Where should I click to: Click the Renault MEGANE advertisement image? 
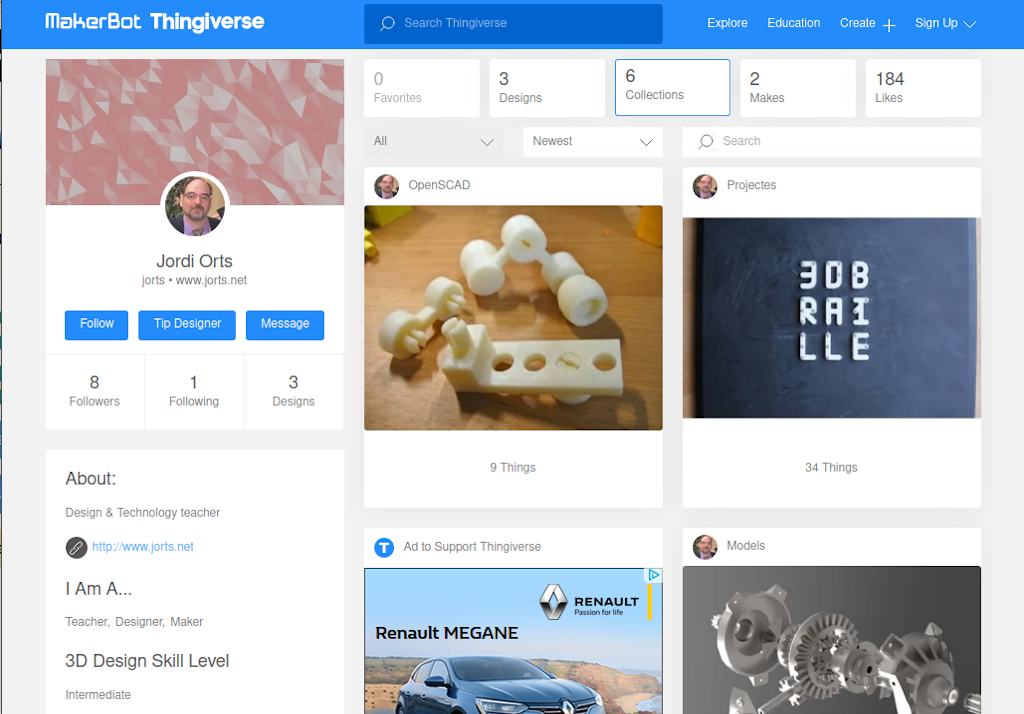pos(513,641)
